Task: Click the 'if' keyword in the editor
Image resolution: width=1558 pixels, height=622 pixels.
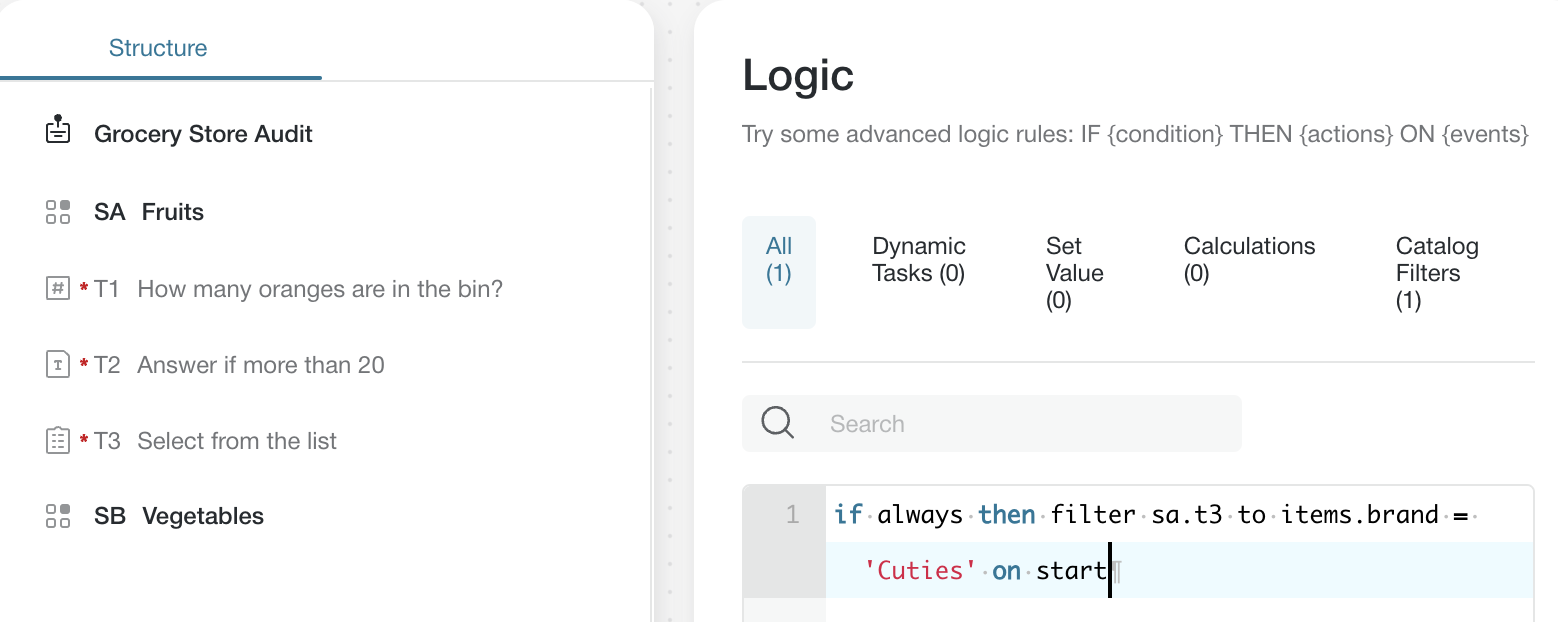Action: click(848, 515)
